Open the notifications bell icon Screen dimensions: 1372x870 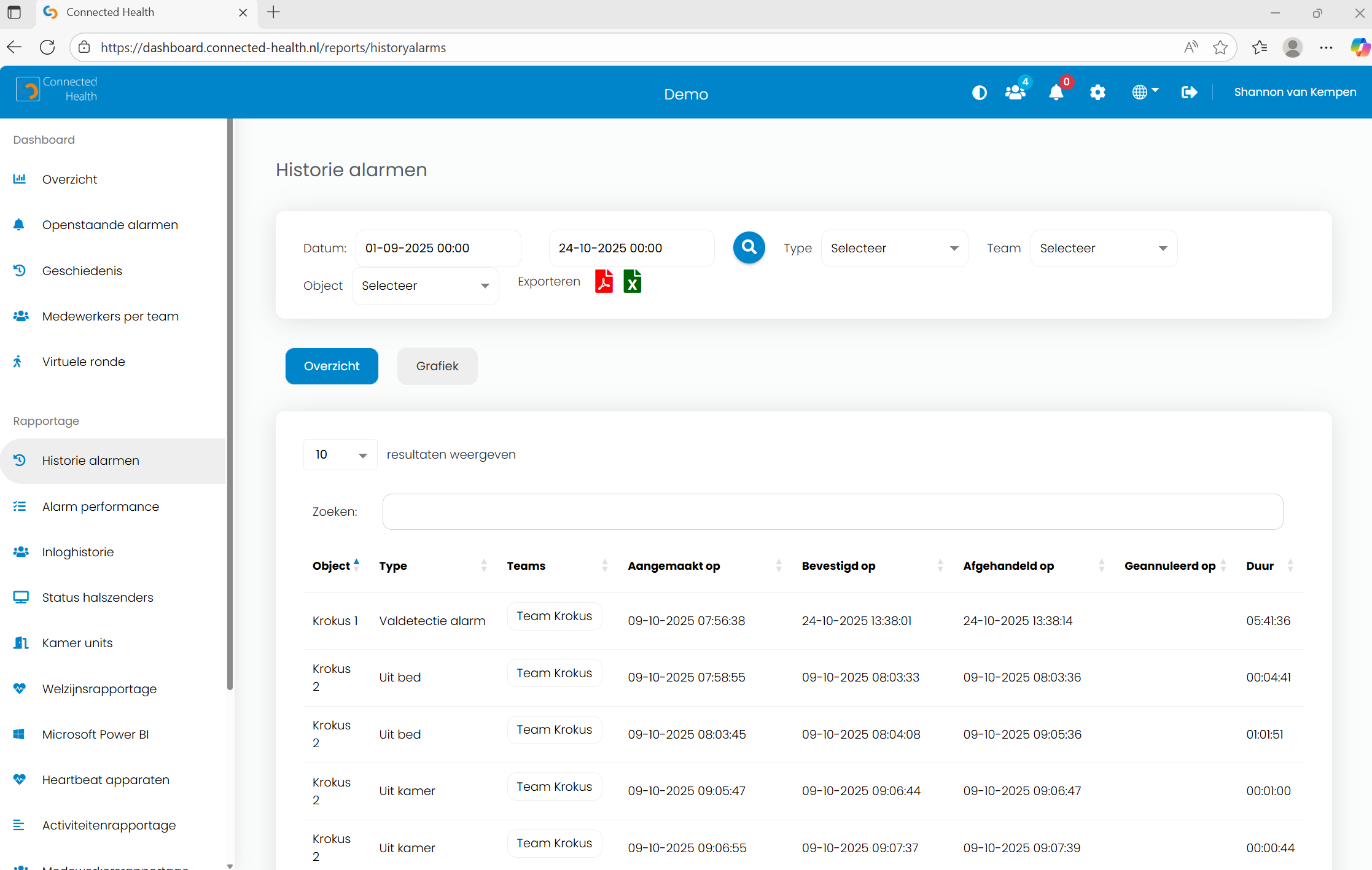pos(1056,93)
